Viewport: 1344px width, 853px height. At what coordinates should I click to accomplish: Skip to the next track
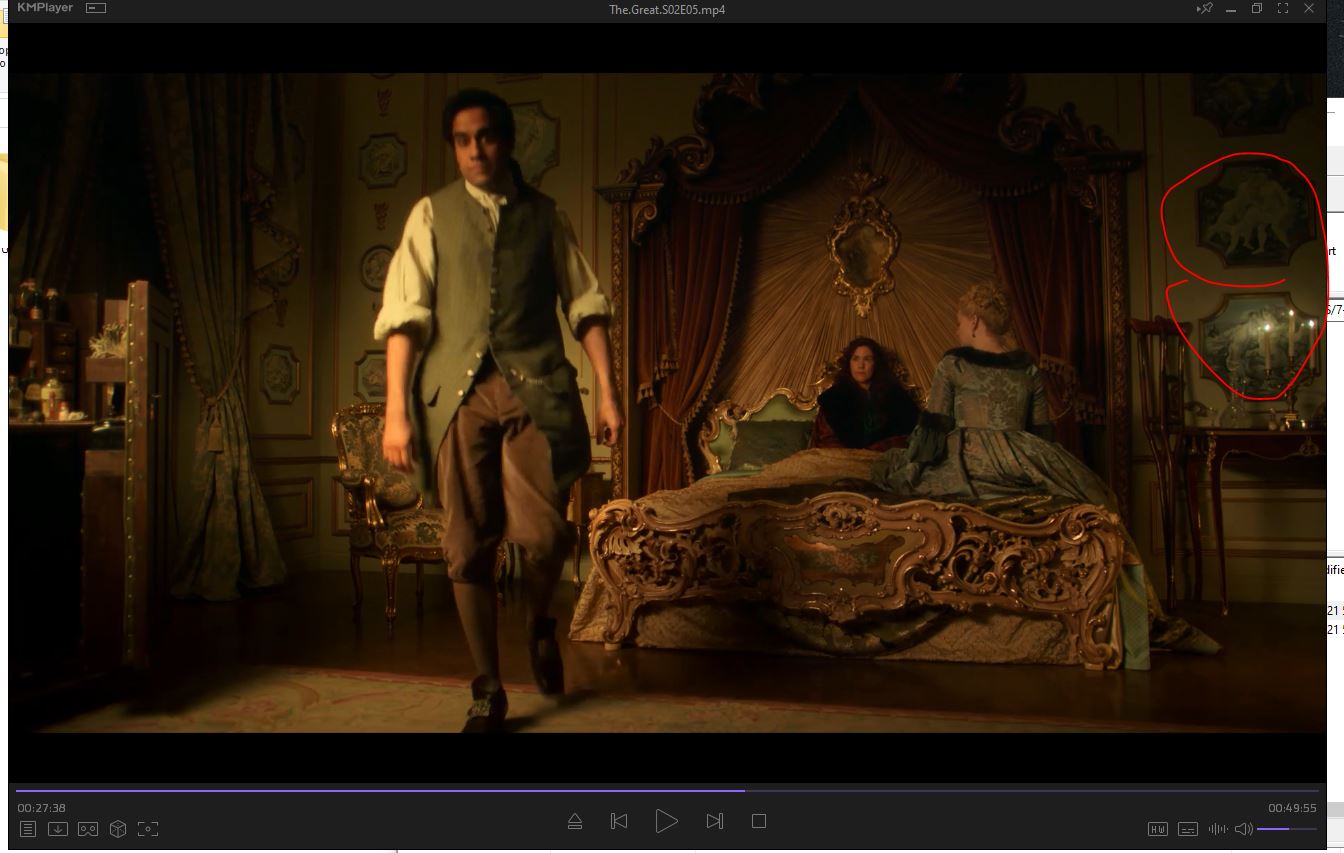coord(714,821)
